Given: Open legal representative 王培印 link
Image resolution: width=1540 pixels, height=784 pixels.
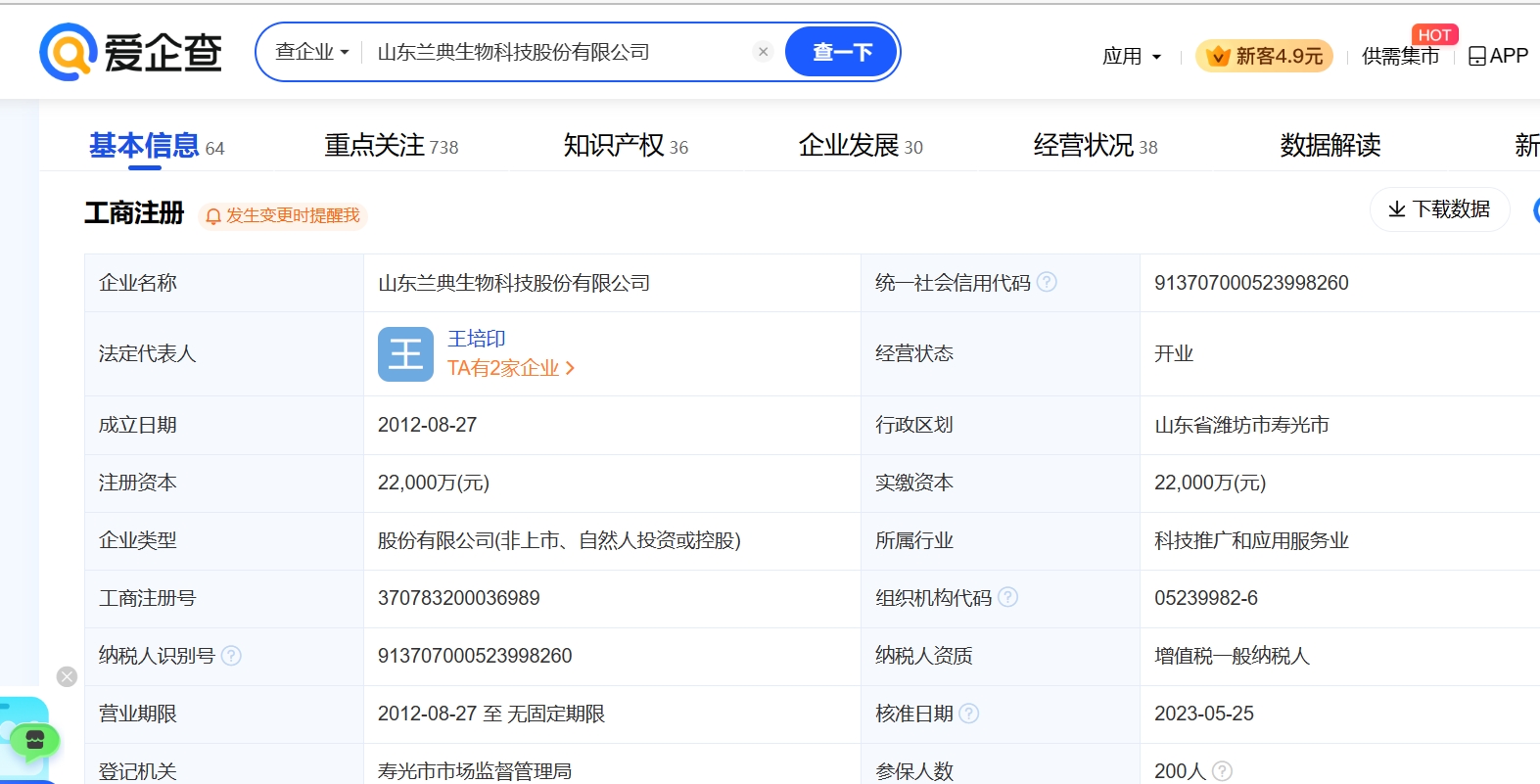Looking at the screenshot, I should coord(477,339).
